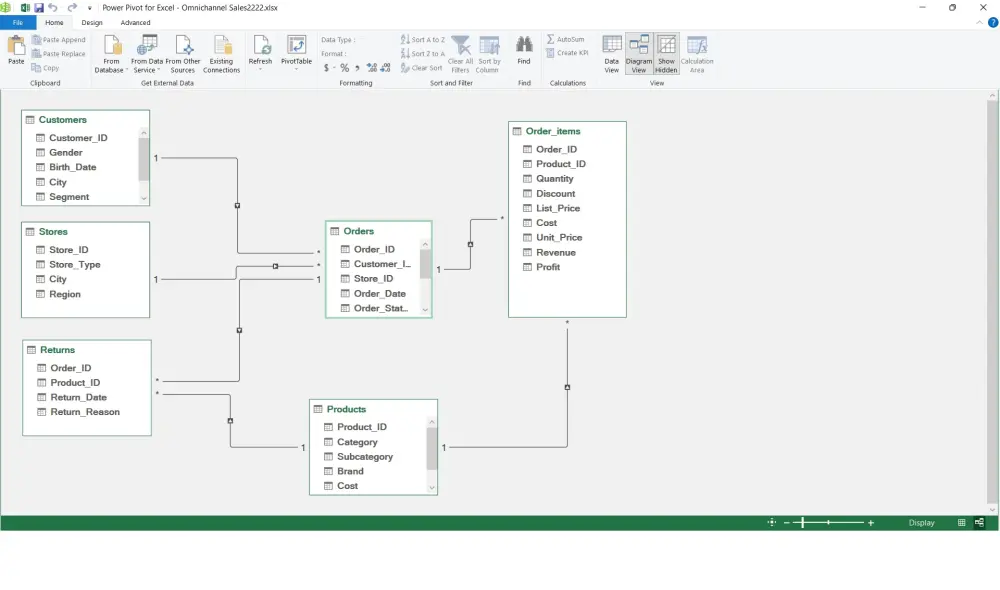Click Clear All Filters
This screenshot has height=590, width=1000.
460,53
